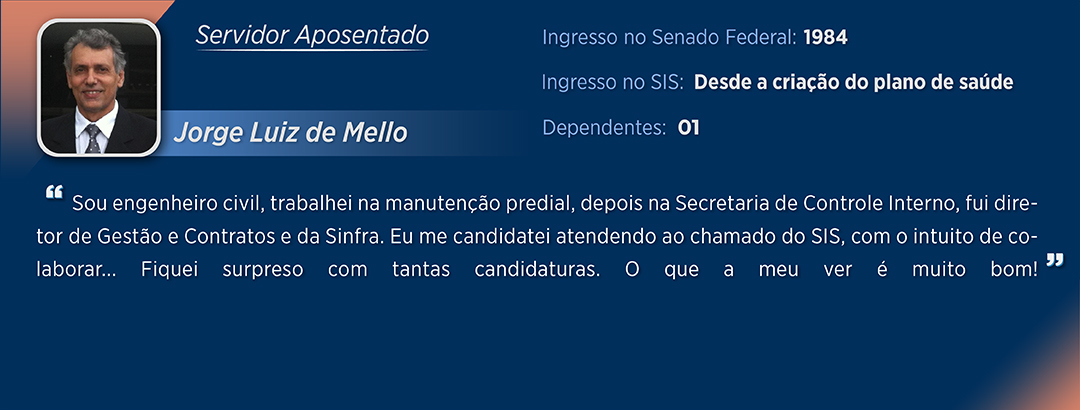Click the opening quotation mark icon
Screen dimensions: 1080x410
(55, 192)
